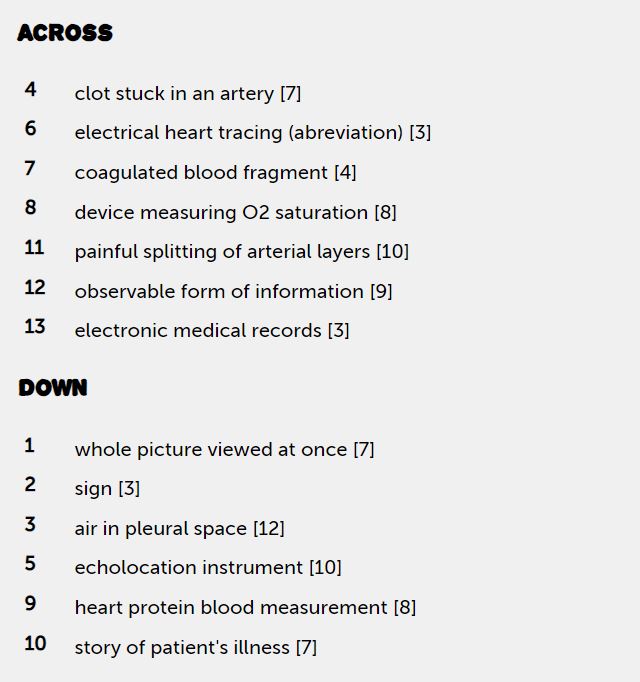Screen dimensions: 640x682
Task: Click the DOWN section heading
Action: (53, 388)
